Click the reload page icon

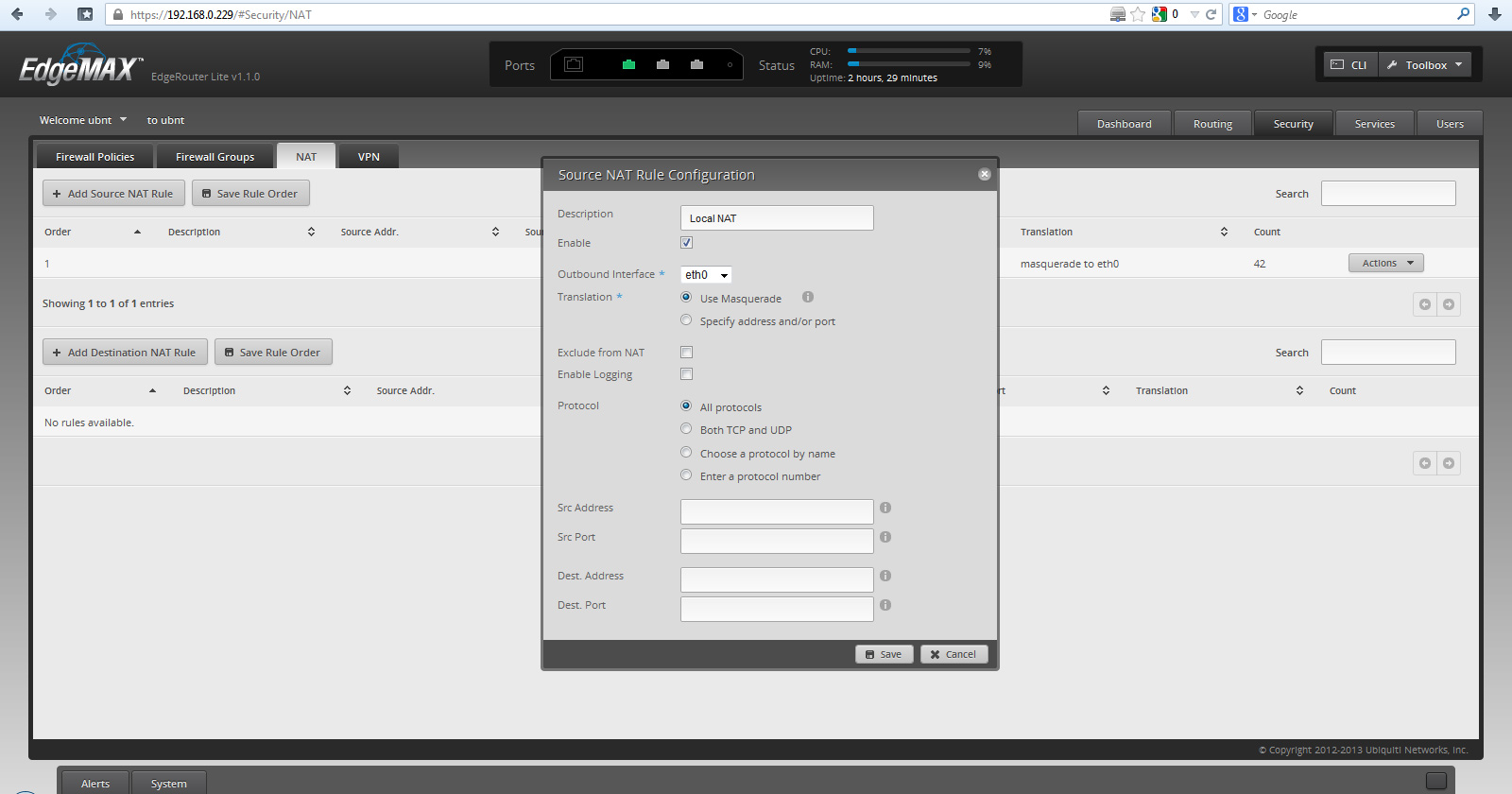point(1211,14)
